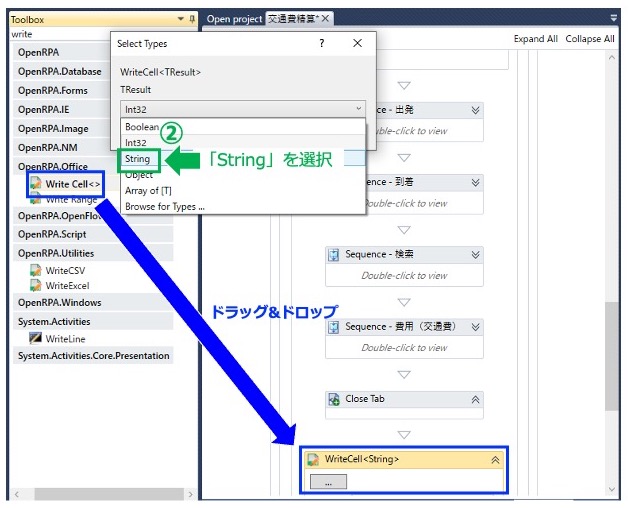The height and width of the screenshot is (508, 629).
Task: Open the TResult Int32 combo box
Action: point(243,109)
